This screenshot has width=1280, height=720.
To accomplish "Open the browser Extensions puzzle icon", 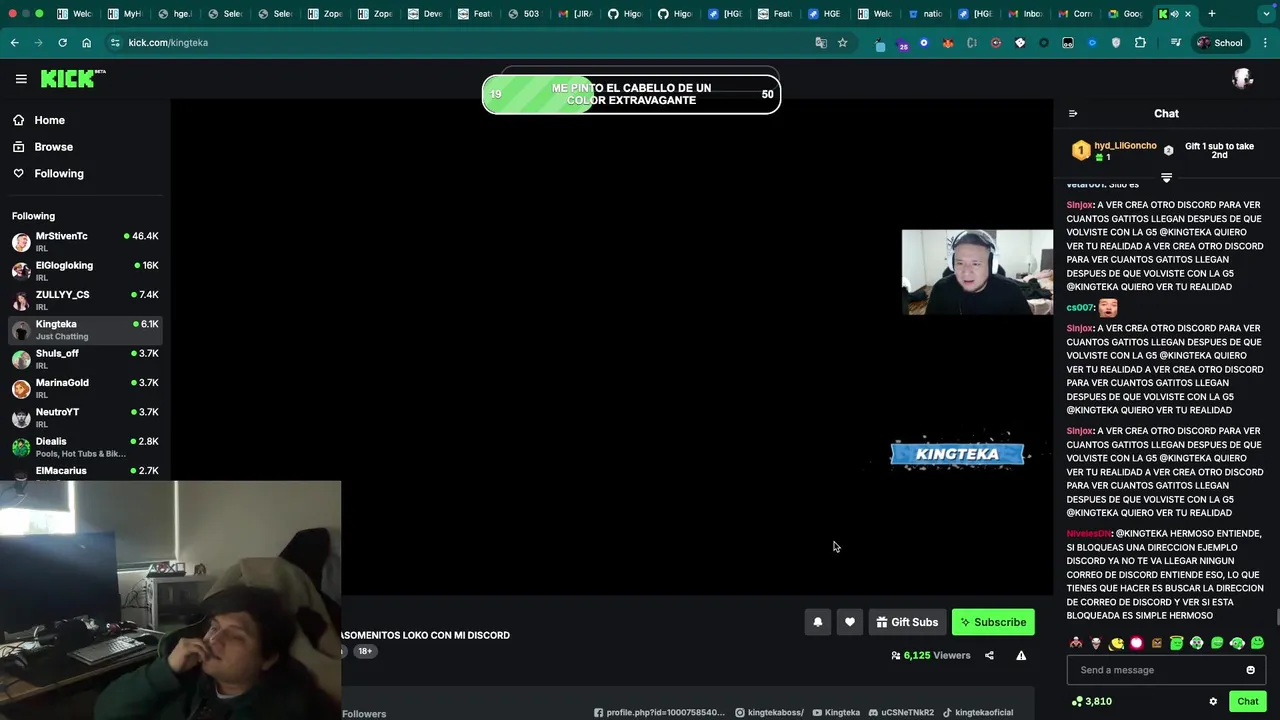I will pos(1140,43).
